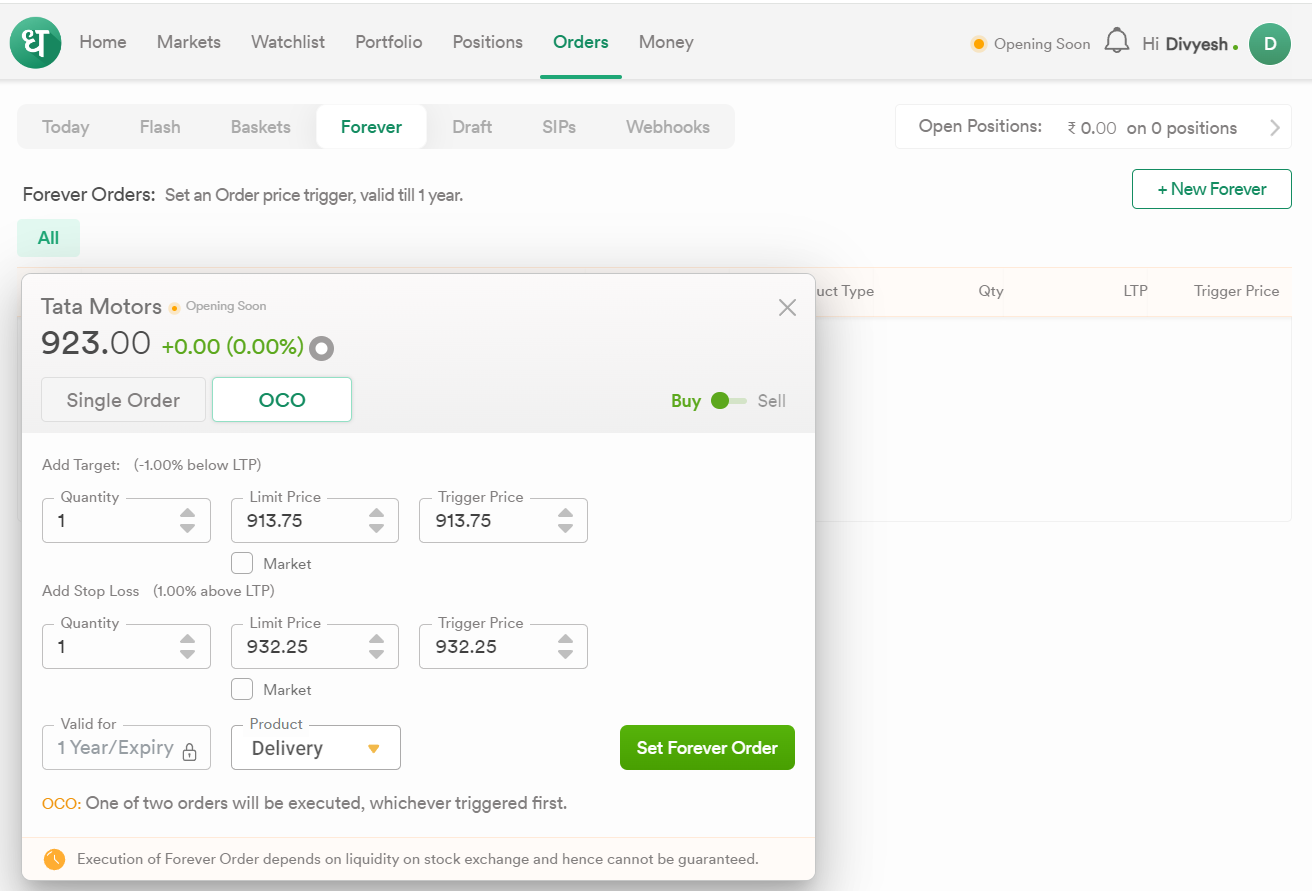1312x891 pixels.
Task: Switch to the Today tab
Action: click(x=66, y=127)
